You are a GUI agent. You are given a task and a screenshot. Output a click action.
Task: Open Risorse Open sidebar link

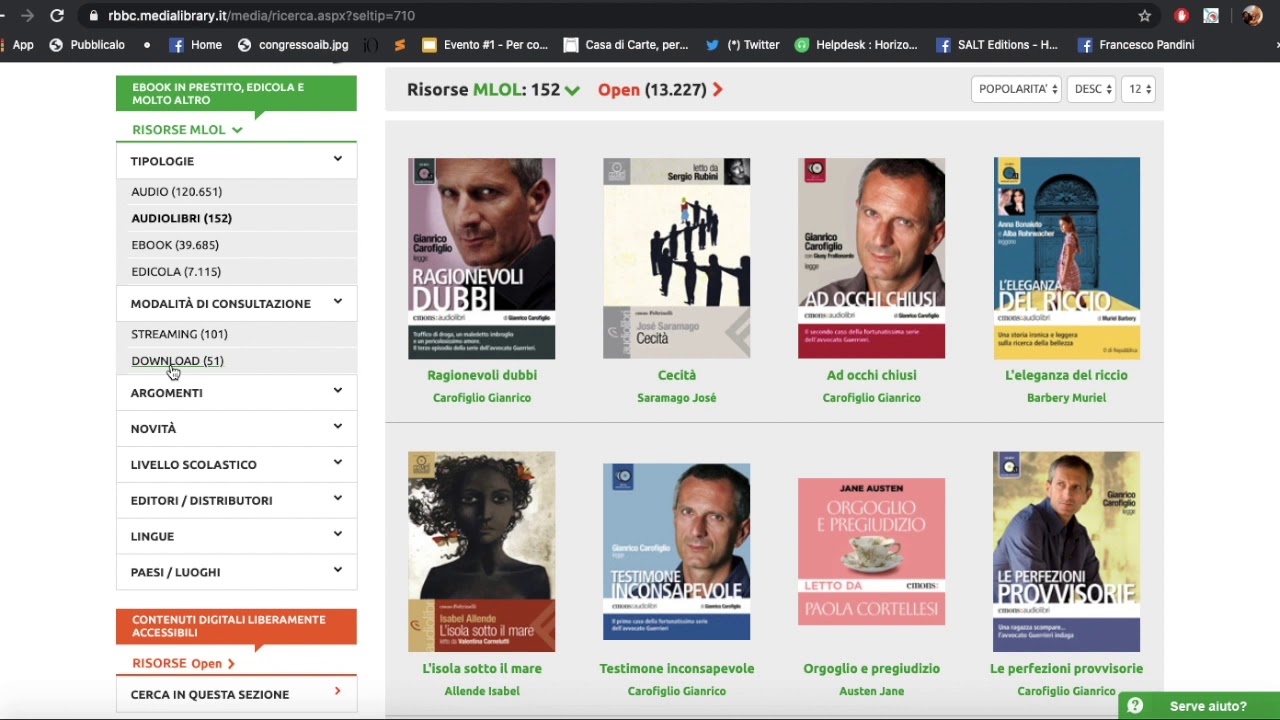tap(183, 663)
